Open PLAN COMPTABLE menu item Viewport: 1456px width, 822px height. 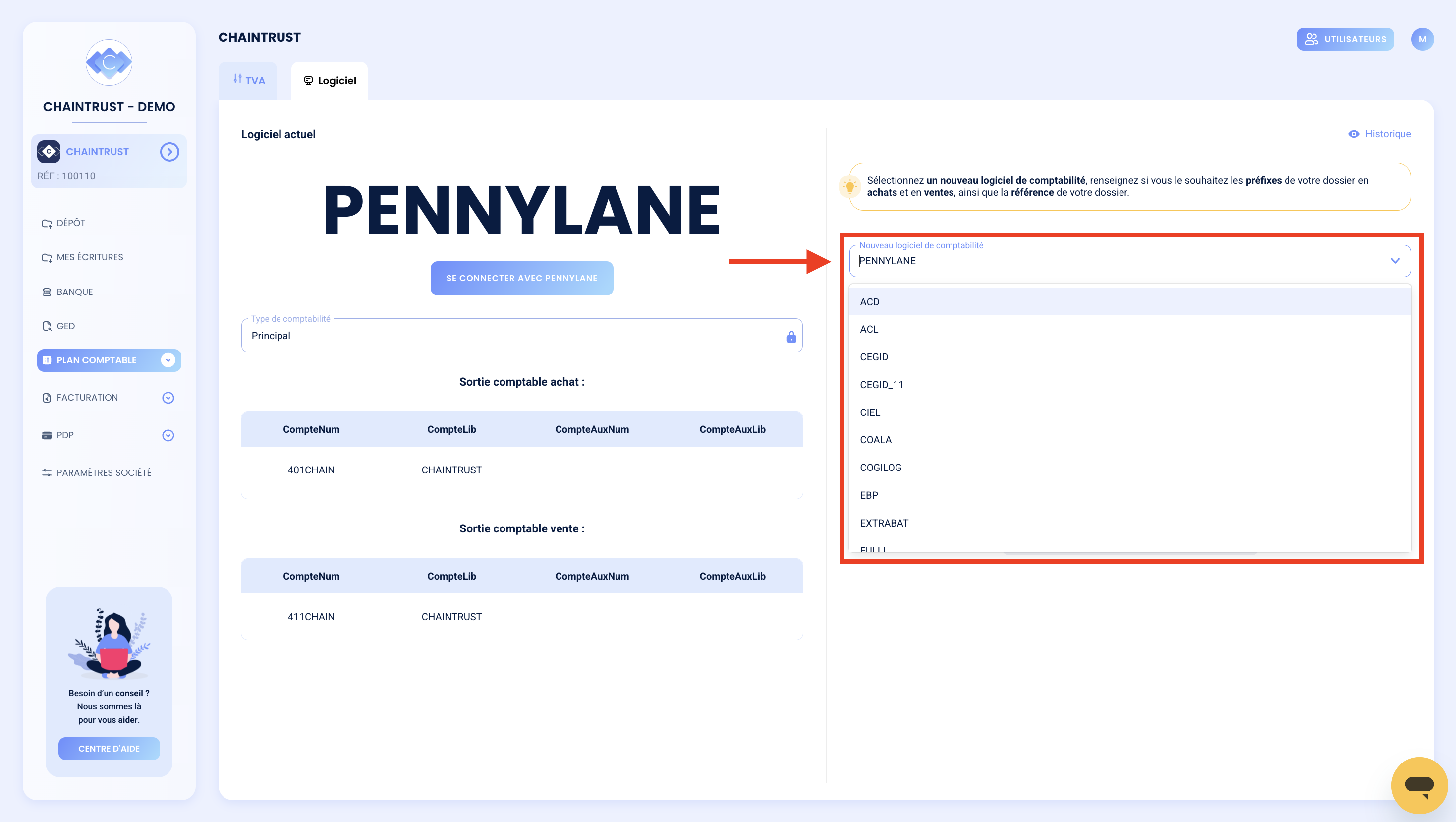pyautogui.click(x=109, y=360)
